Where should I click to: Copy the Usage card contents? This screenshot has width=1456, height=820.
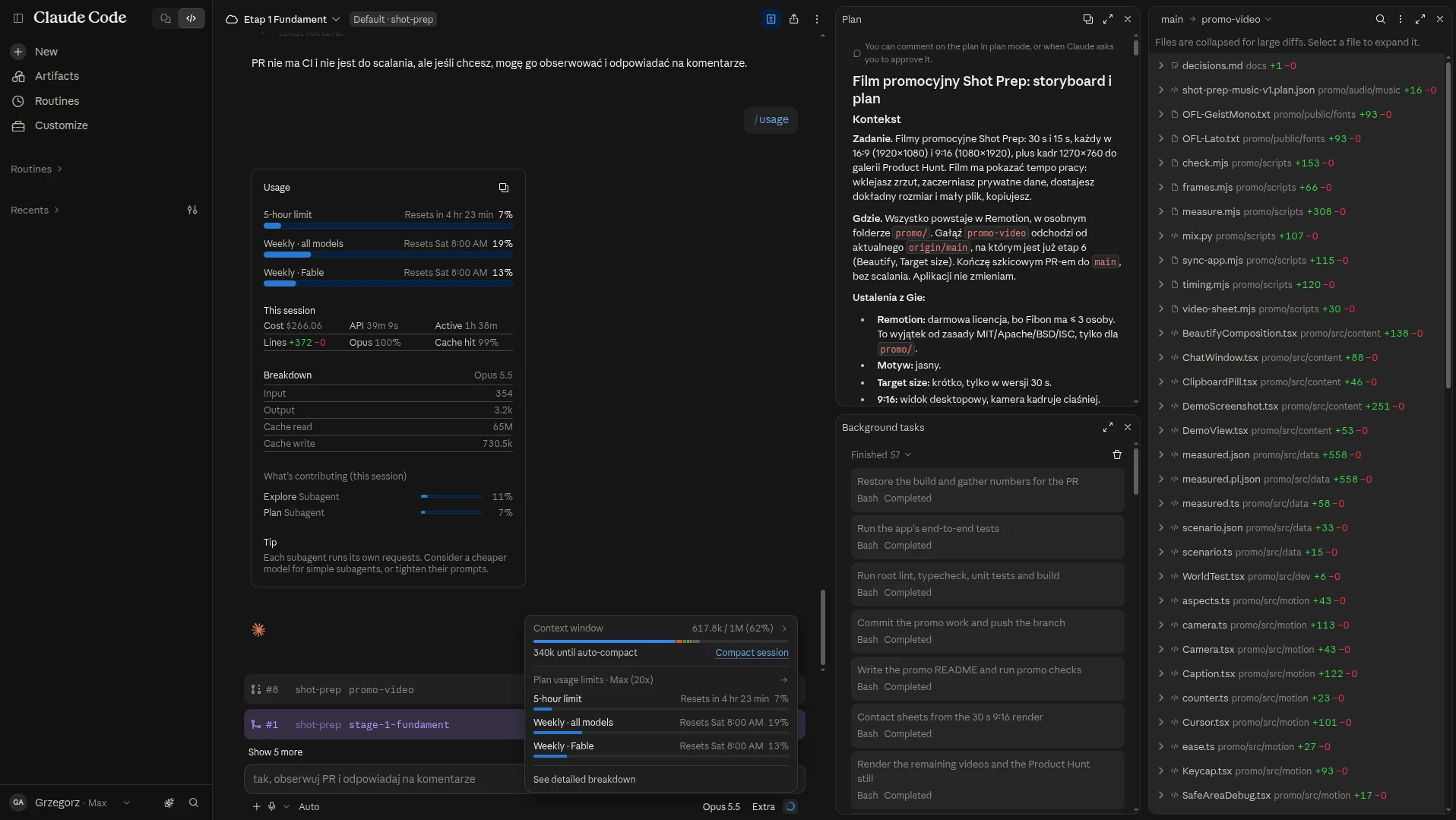point(503,188)
